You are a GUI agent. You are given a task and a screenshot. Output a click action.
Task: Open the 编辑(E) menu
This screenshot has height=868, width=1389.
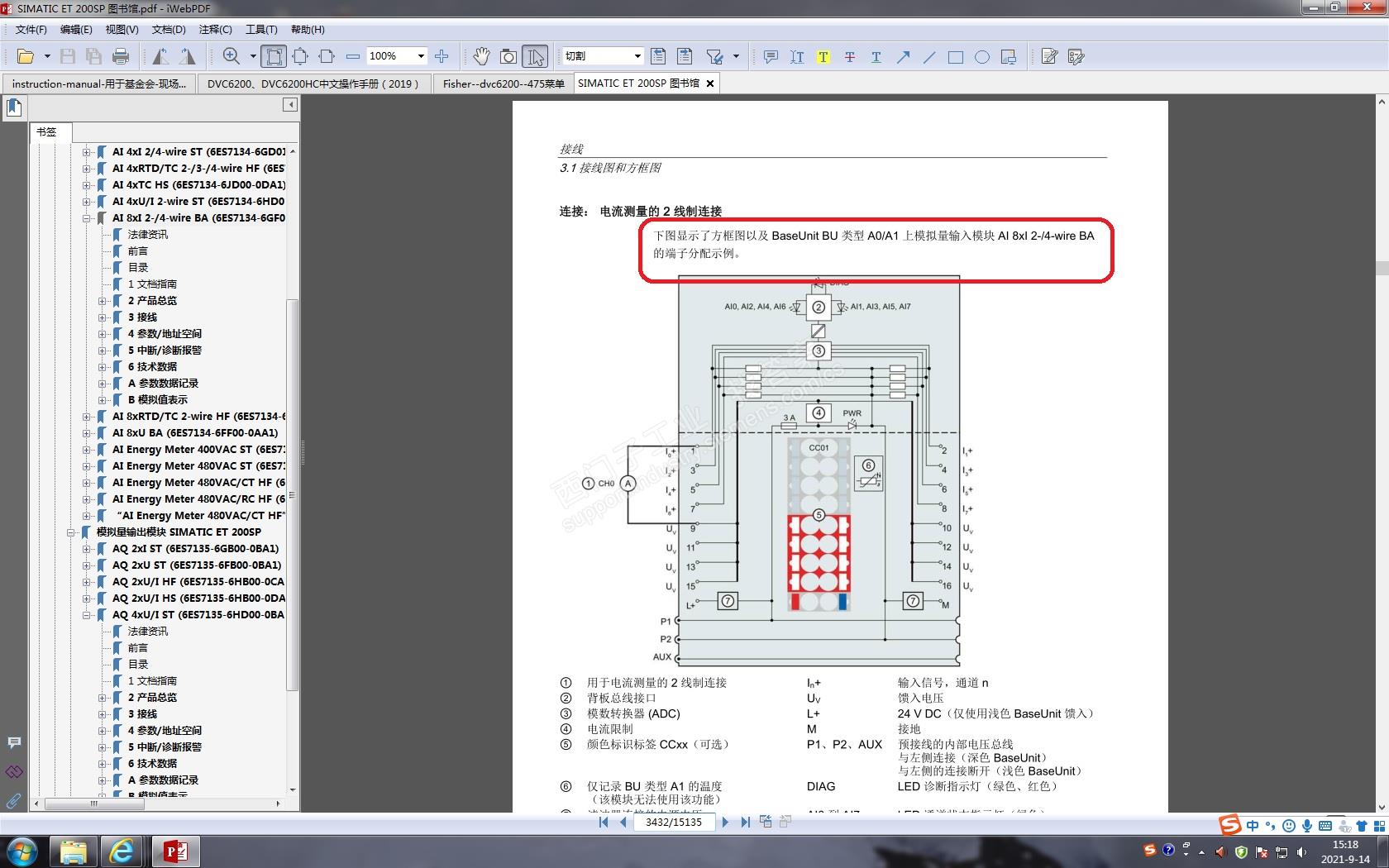(76, 30)
